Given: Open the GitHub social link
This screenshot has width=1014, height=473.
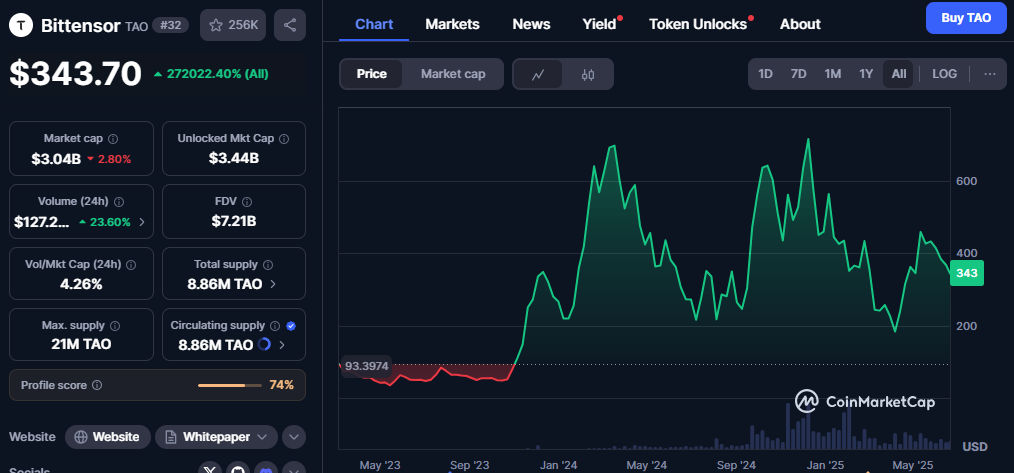Looking at the screenshot, I should (239, 470).
